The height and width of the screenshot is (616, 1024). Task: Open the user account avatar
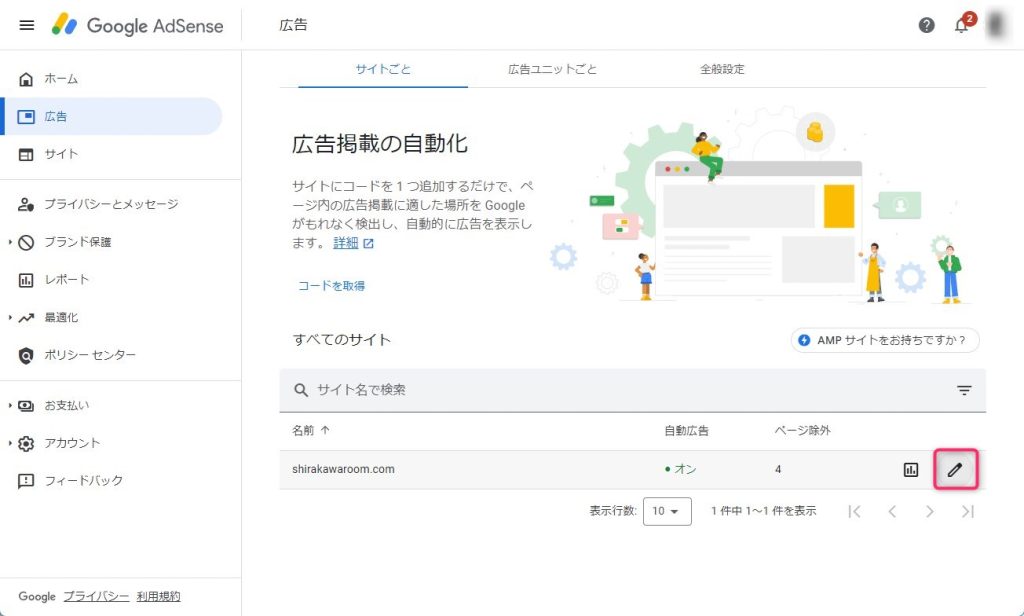[998, 25]
